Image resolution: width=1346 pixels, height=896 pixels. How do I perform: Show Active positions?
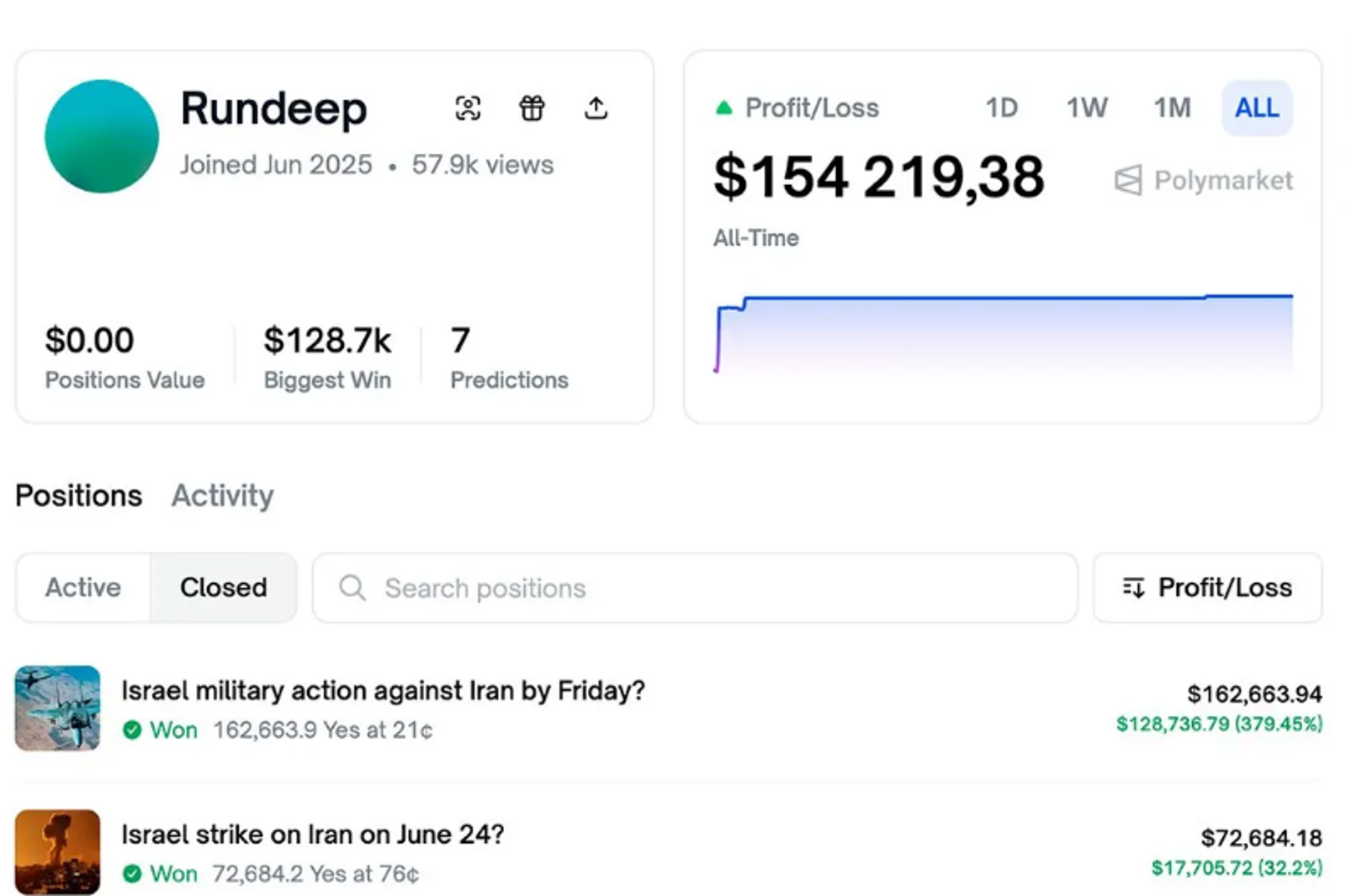pyautogui.click(x=83, y=587)
